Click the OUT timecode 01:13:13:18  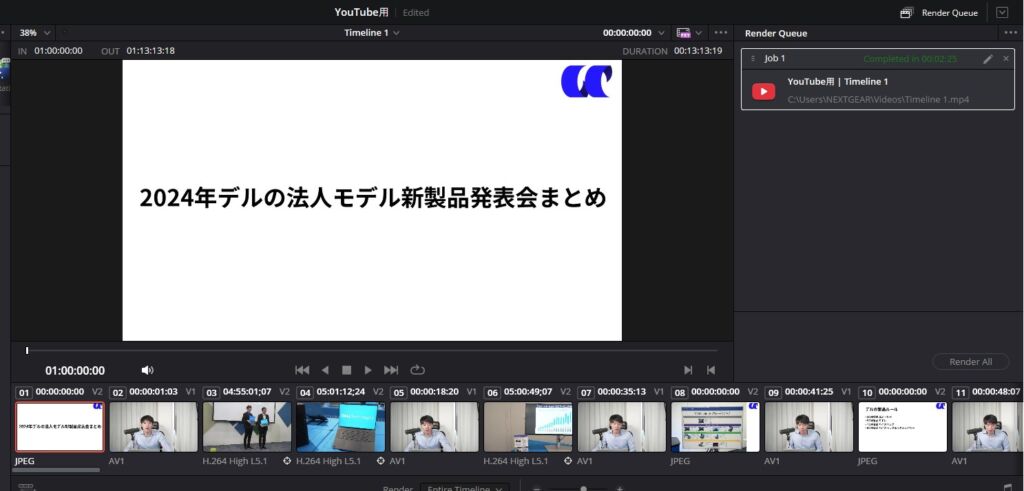[150, 51]
